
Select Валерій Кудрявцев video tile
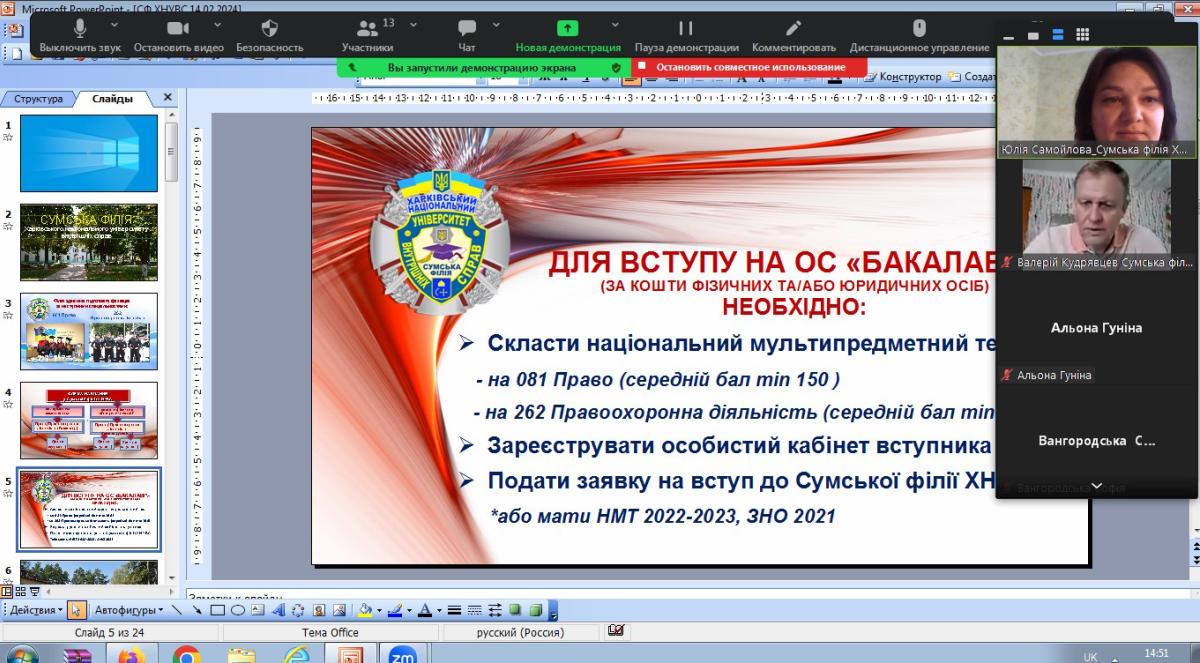tap(1097, 214)
